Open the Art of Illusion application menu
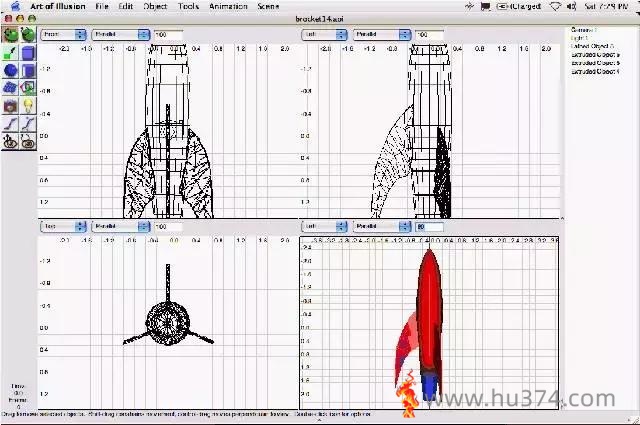 click(x=58, y=7)
